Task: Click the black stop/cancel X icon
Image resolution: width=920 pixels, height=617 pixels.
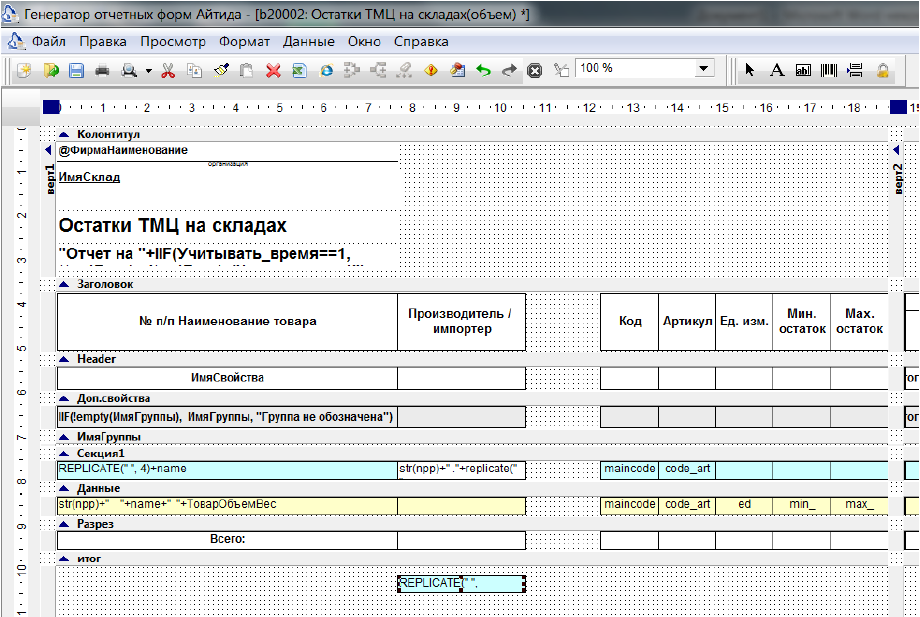Action: click(x=535, y=71)
